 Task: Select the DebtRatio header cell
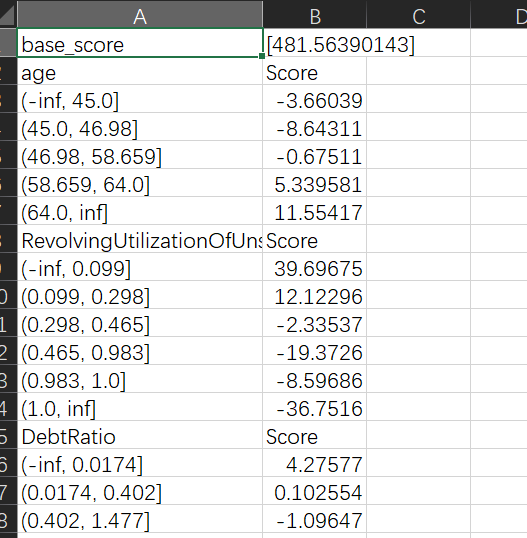(140, 435)
